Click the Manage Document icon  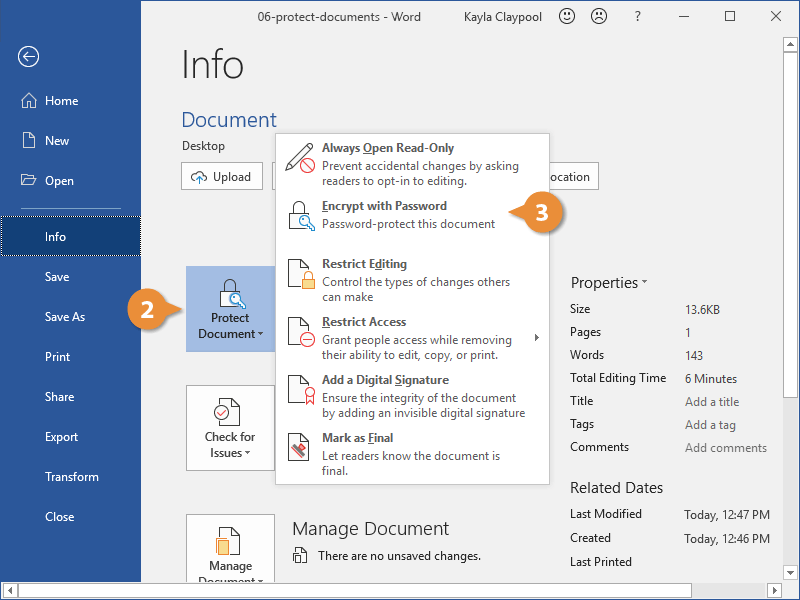point(230,541)
